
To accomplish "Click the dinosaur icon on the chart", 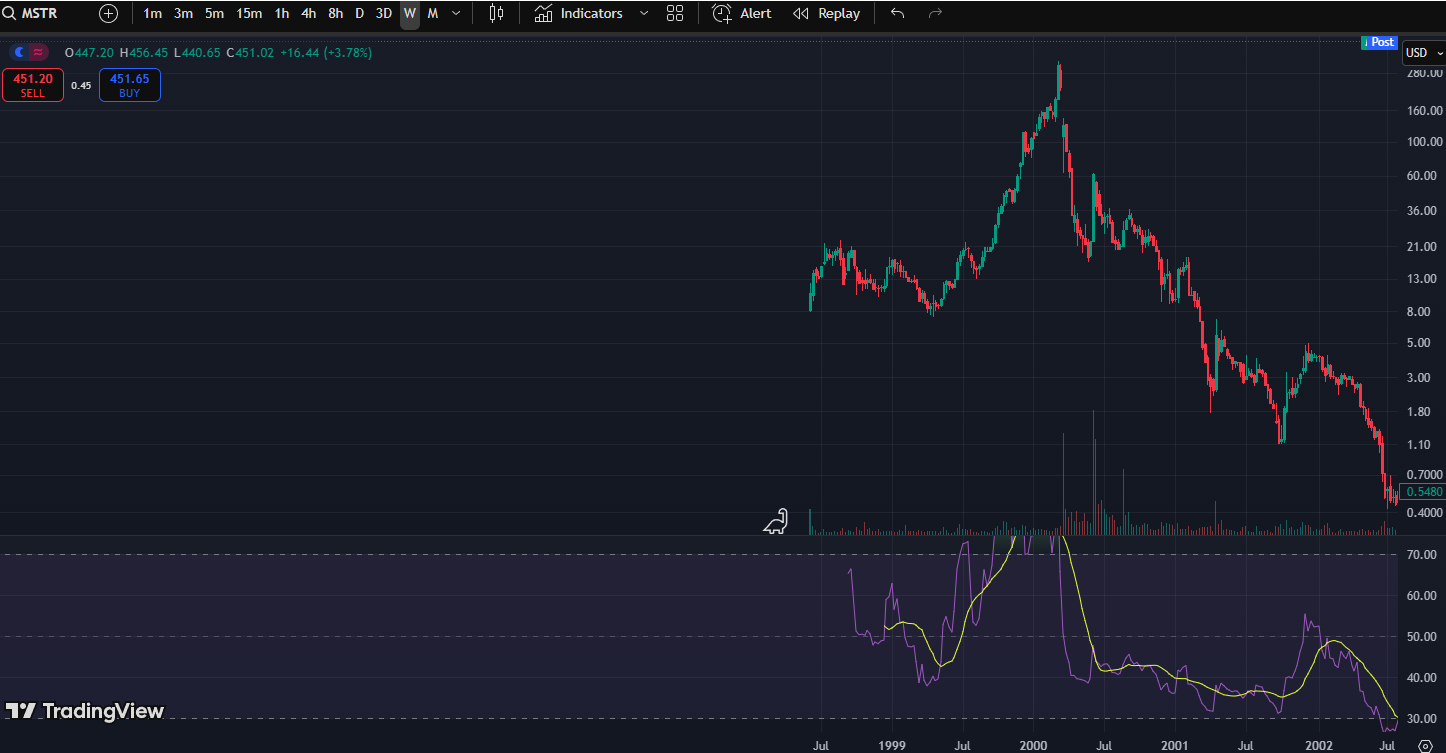I will tap(776, 521).
